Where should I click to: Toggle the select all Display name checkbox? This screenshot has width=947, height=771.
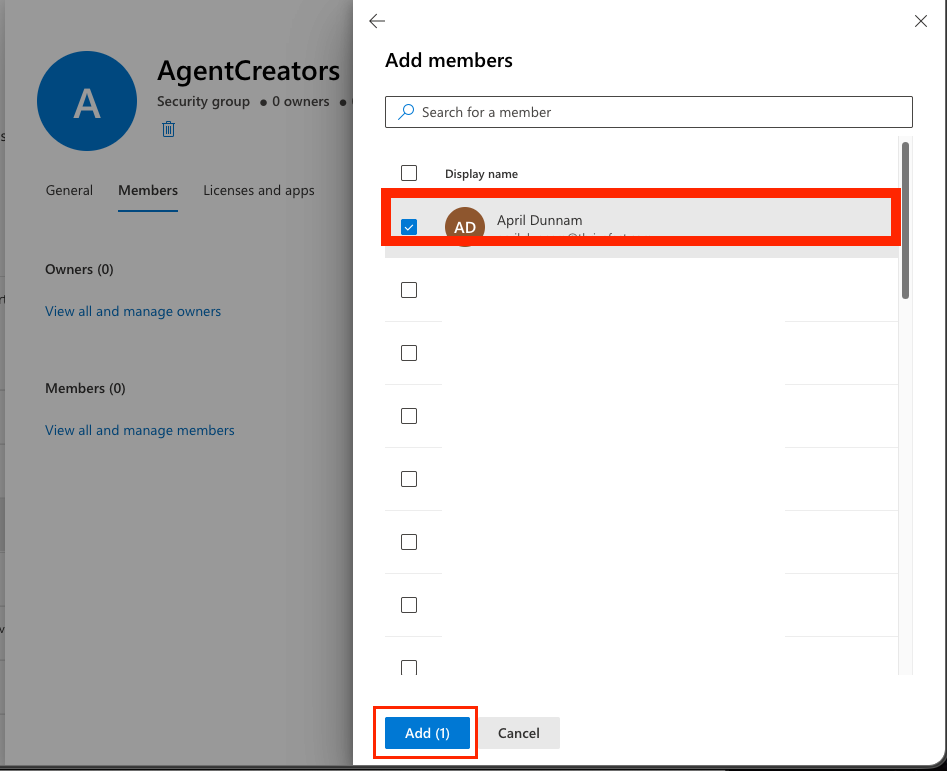pyautogui.click(x=409, y=173)
